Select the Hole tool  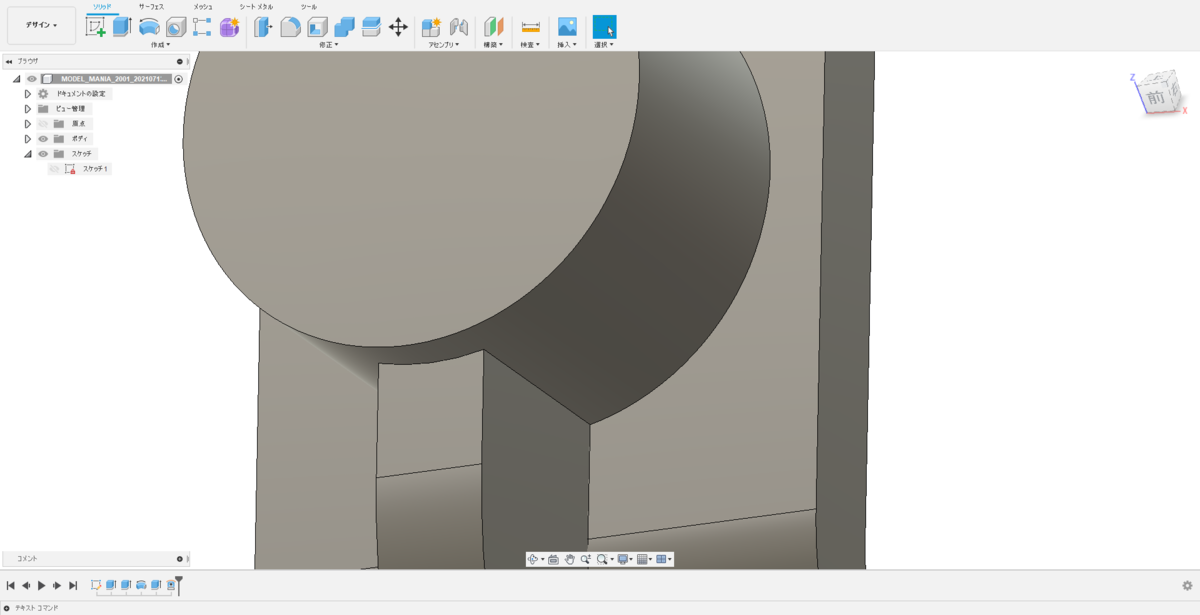tap(176, 27)
